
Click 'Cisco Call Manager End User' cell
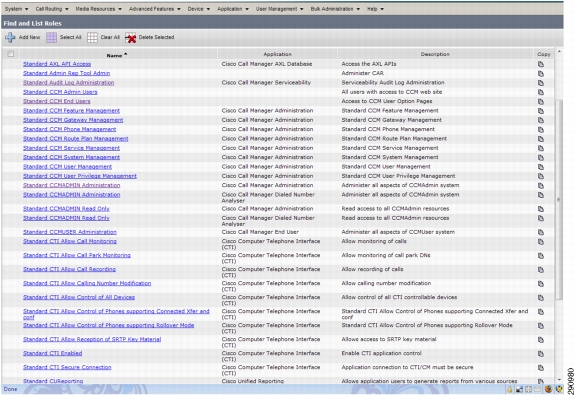(x=260, y=232)
